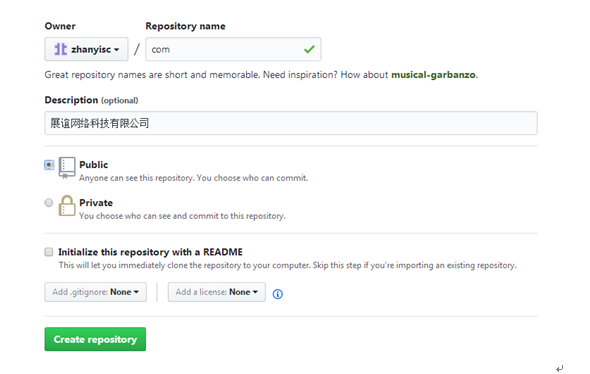
Task: Click the return arrow symbol at bottom right
Action: 560,368
